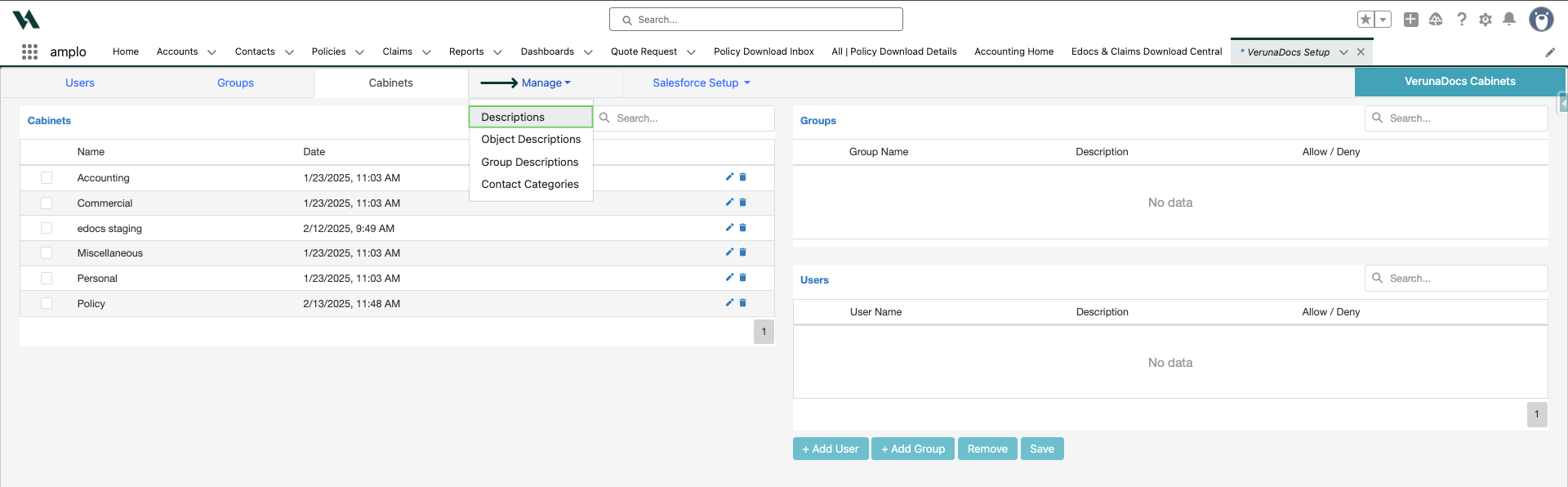Expand the Quote Request nav dropdown chevron
The height and width of the screenshot is (487, 1568).
tap(691, 52)
